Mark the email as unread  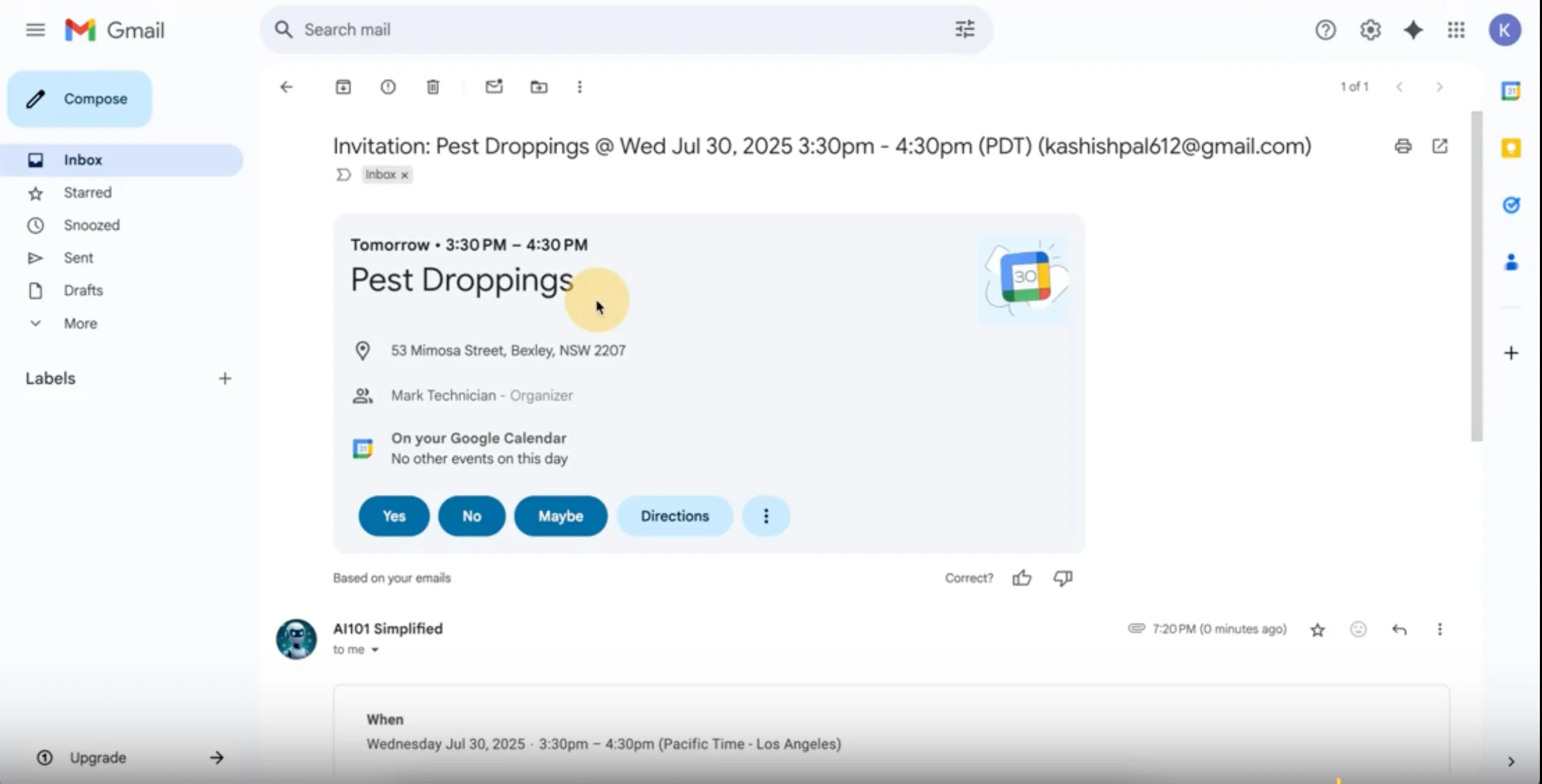click(494, 87)
